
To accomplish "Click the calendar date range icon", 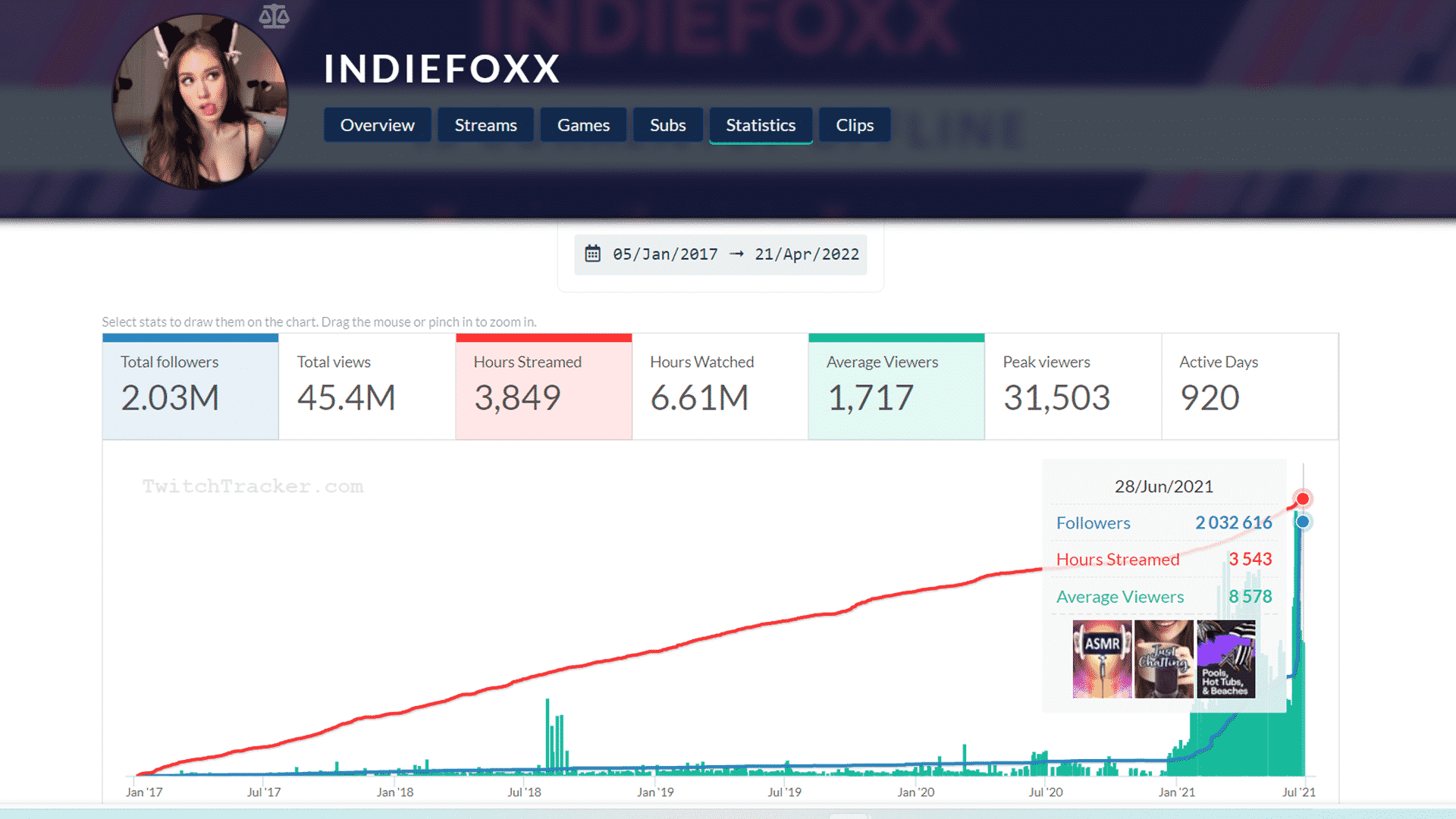I will pyautogui.click(x=593, y=254).
